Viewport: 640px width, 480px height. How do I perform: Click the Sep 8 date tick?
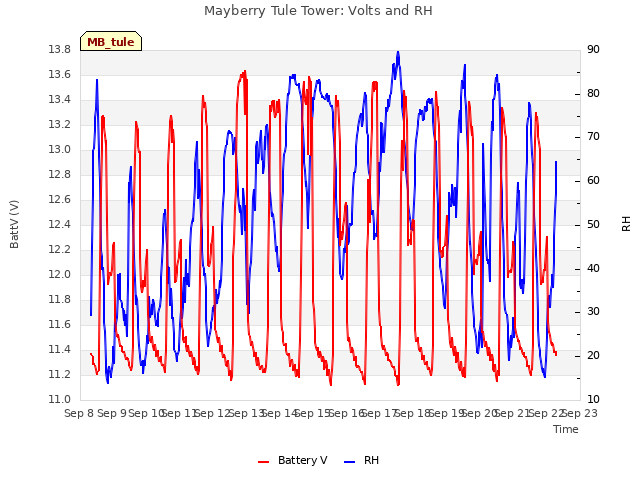pyautogui.click(x=79, y=413)
